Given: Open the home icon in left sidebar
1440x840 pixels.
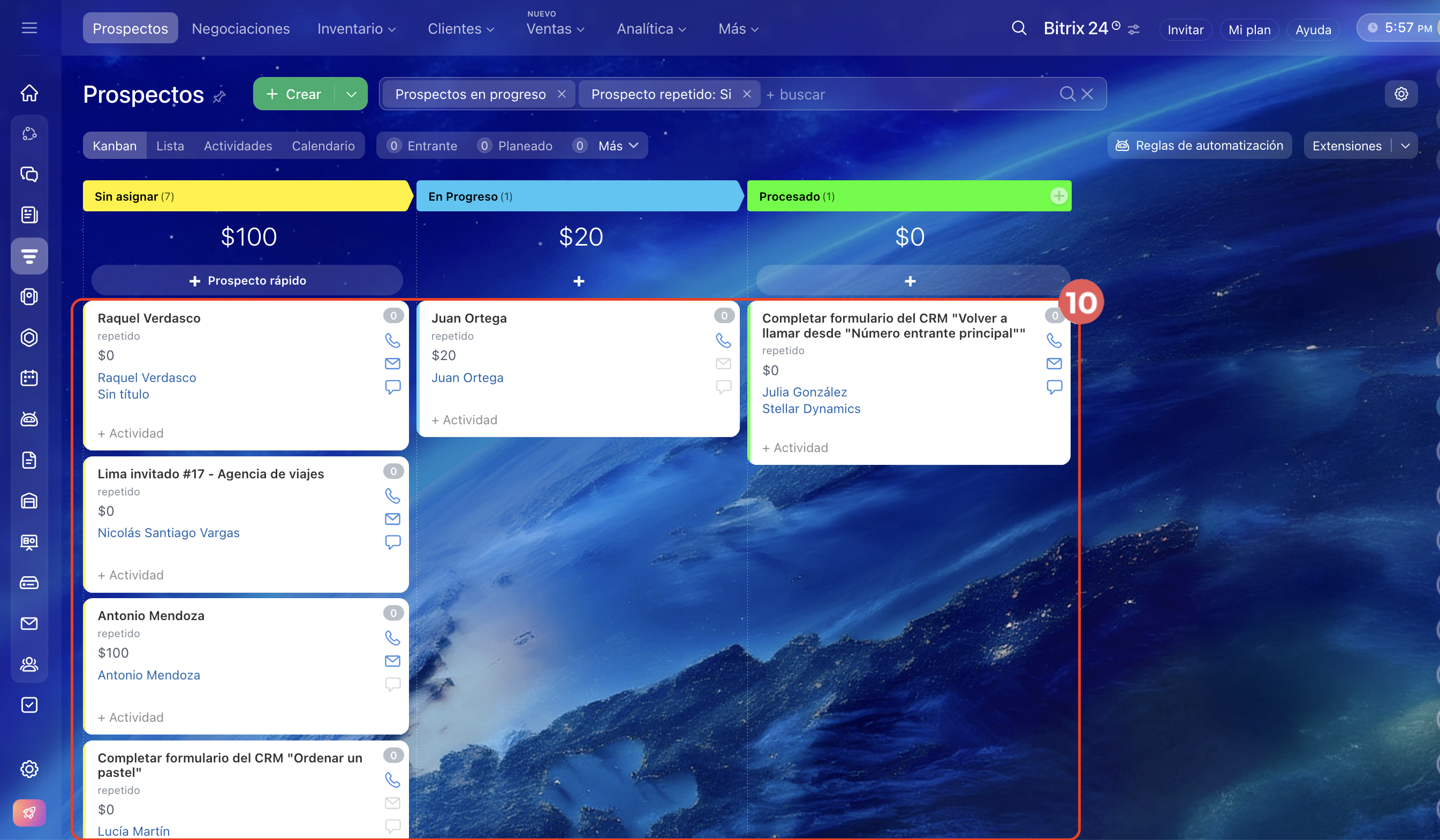Looking at the screenshot, I should coord(29,93).
